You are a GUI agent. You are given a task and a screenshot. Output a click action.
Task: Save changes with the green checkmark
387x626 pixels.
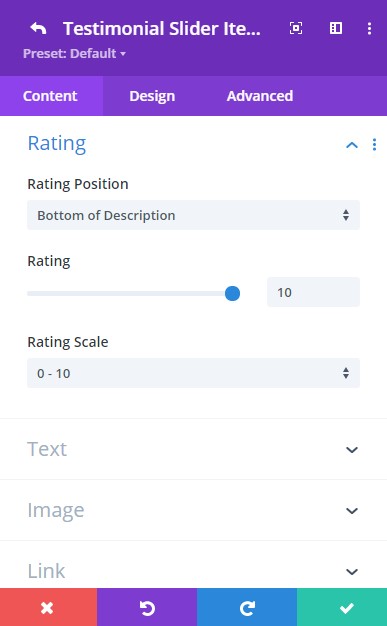pyautogui.click(x=342, y=607)
